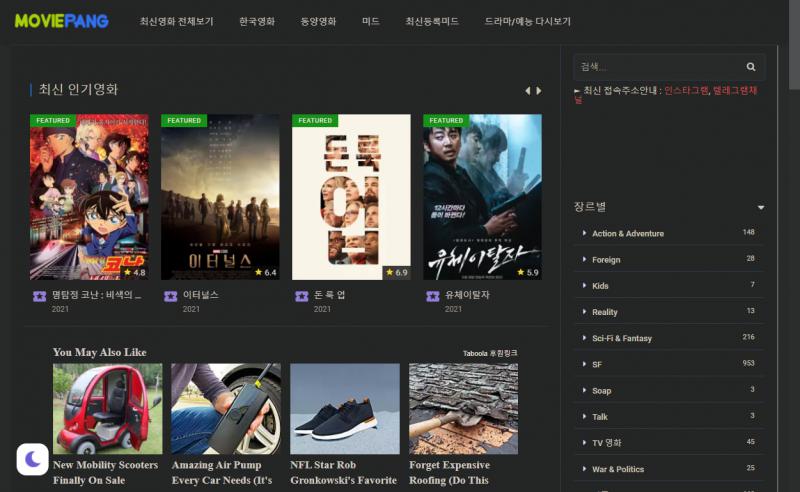Collapse the 장르별 section arrow

coord(761,208)
